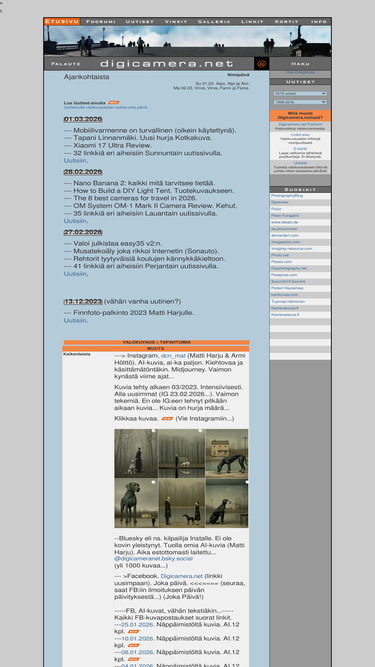
Task: Open the 10.01.2026 FB post link
Action: 137,638
